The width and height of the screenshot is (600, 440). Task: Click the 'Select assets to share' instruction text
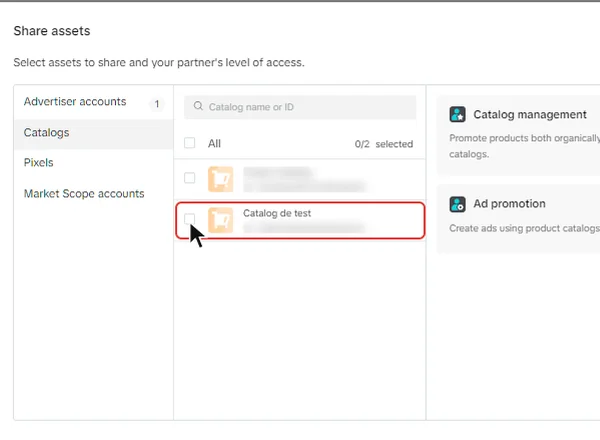click(x=159, y=62)
